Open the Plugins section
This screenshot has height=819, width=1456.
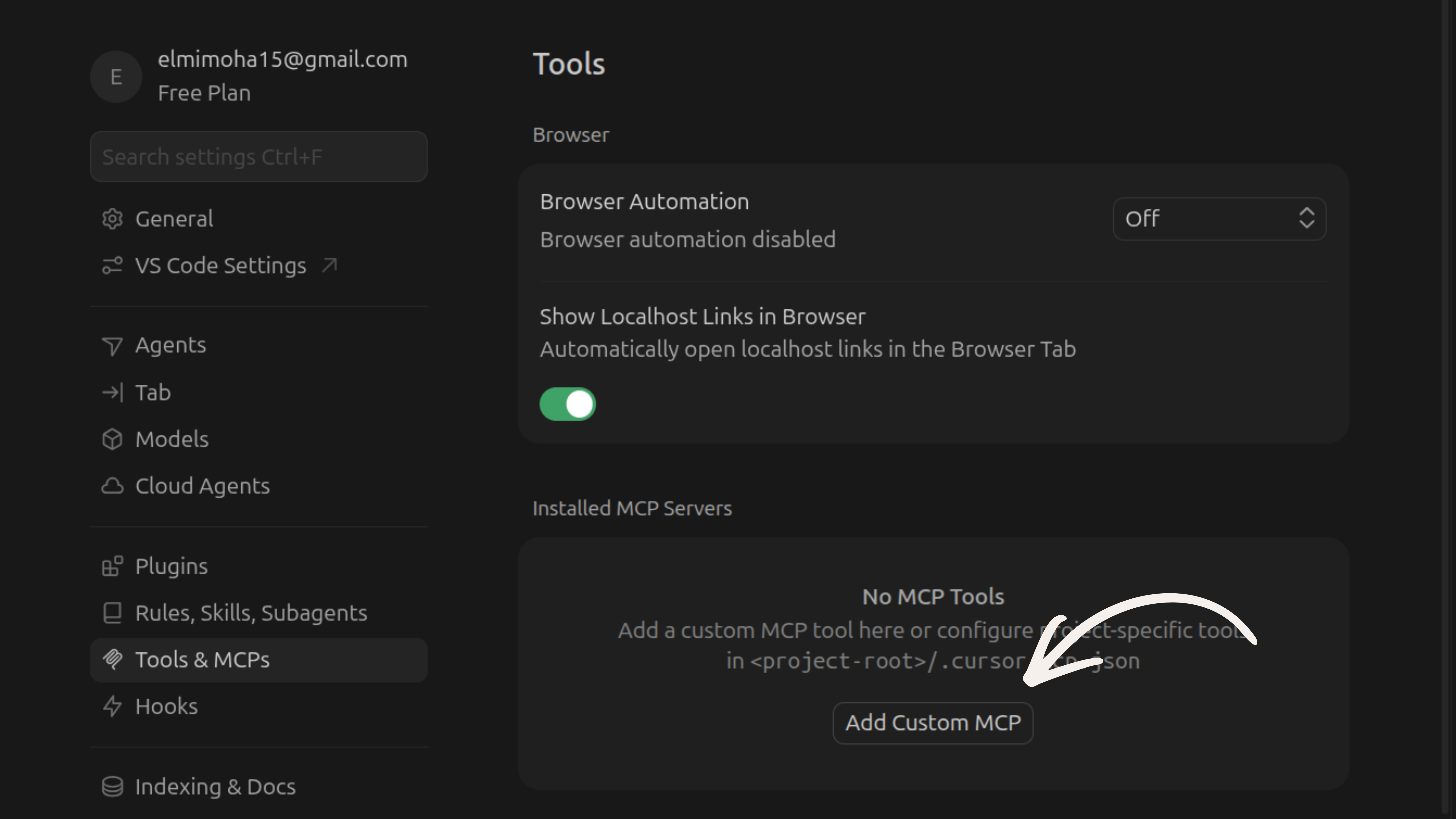(x=259, y=566)
